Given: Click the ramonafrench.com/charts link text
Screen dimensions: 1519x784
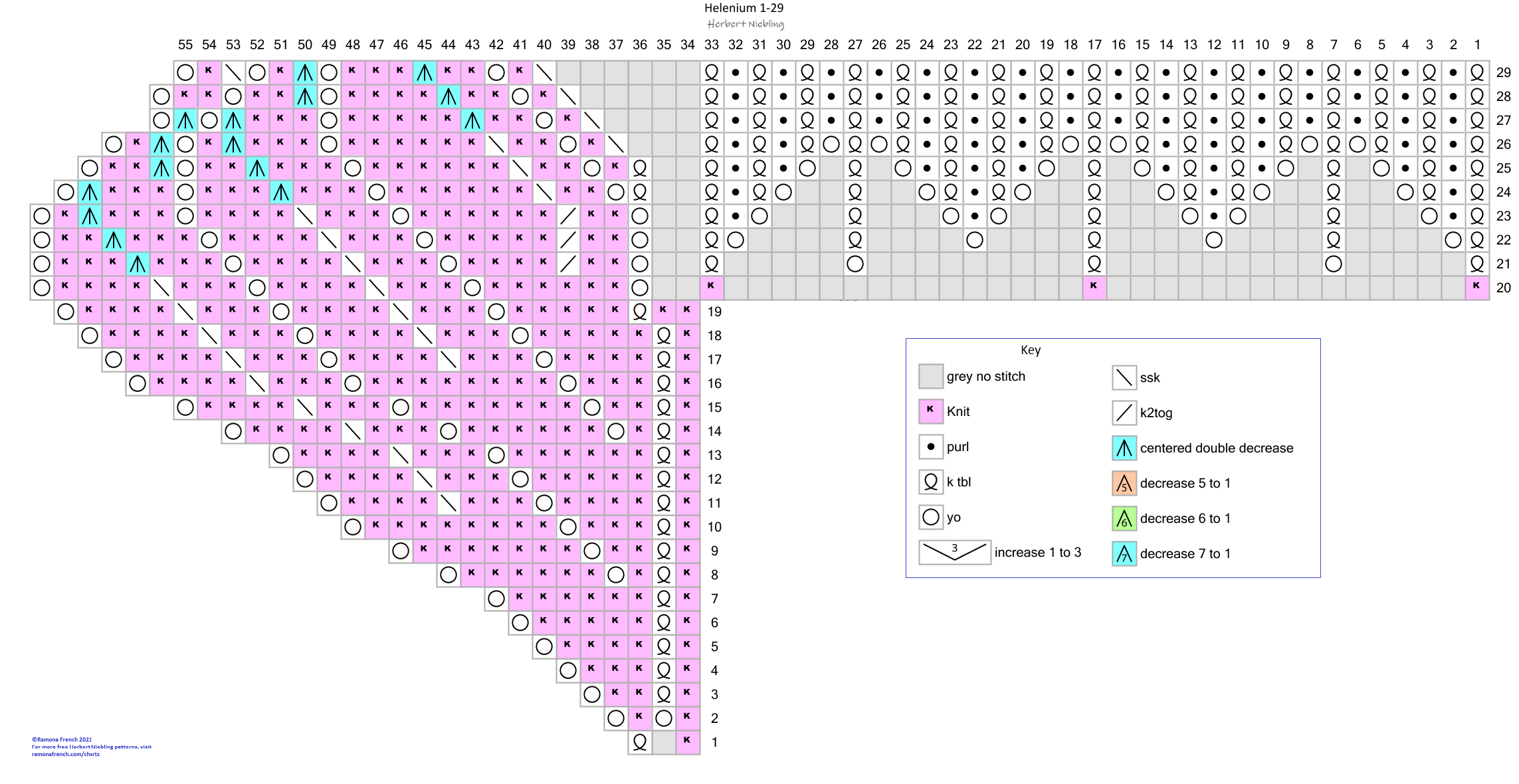Looking at the screenshot, I should [66, 754].
